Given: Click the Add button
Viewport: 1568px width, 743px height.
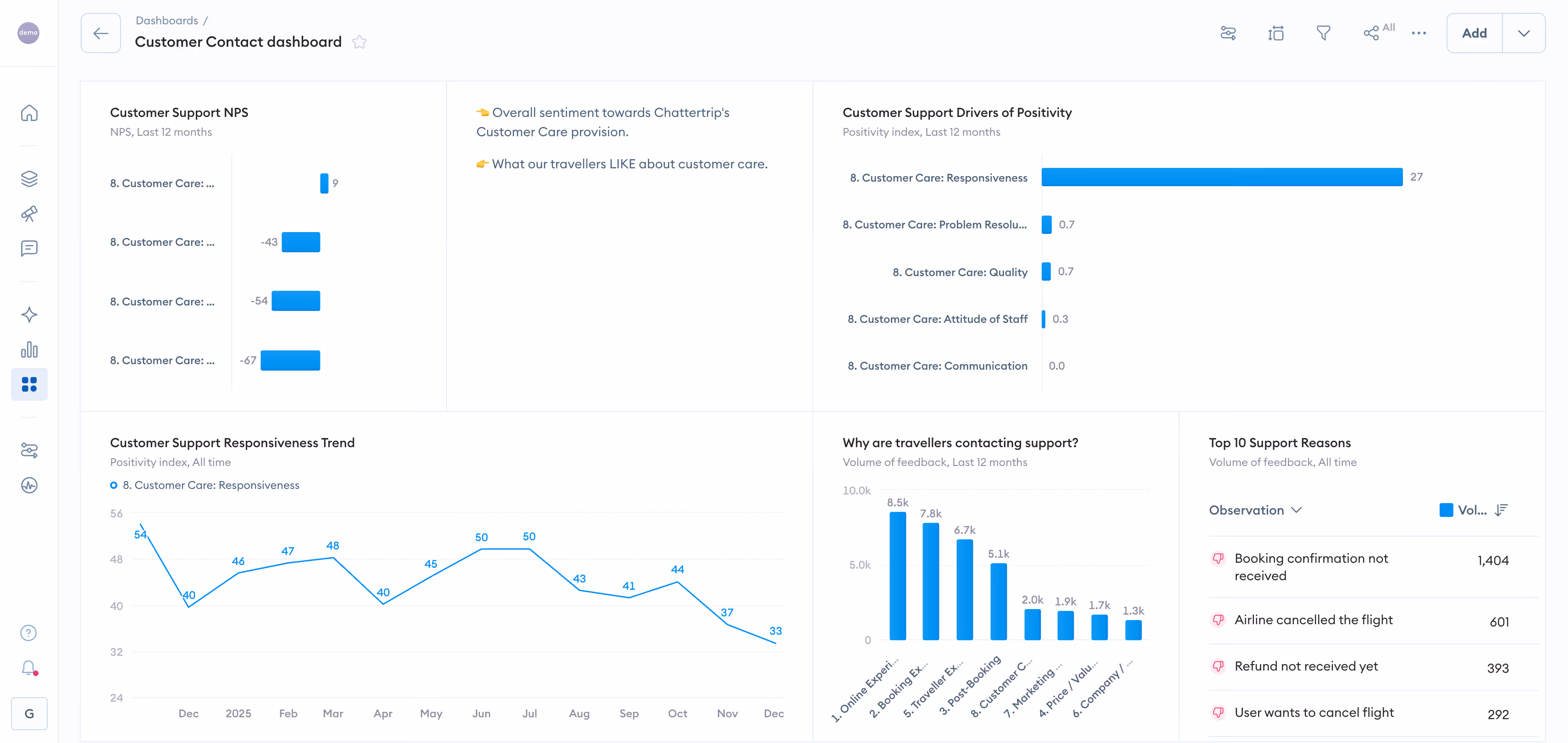Looking at the screenshot, I should pyautogui.click(x=1474, y=33).
